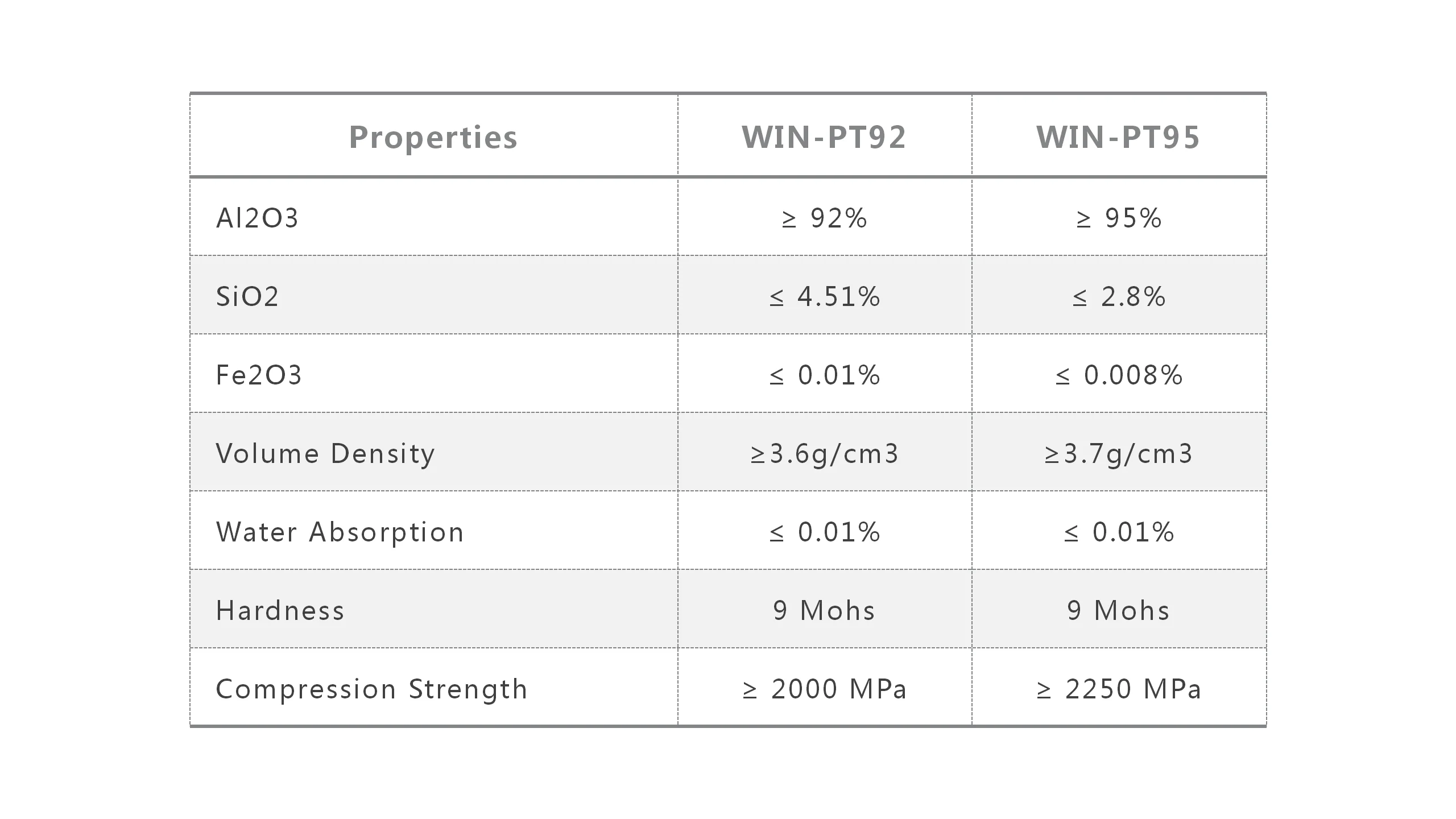Select the WIN-PT92 column header
Screen dimensions: 1456x819
coord(824,137)
